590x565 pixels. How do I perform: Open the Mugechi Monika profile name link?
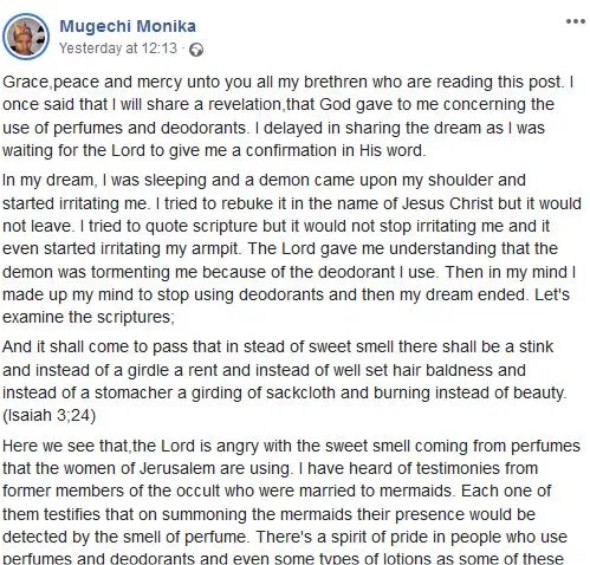pyautogui.click(x=128, y=26)
